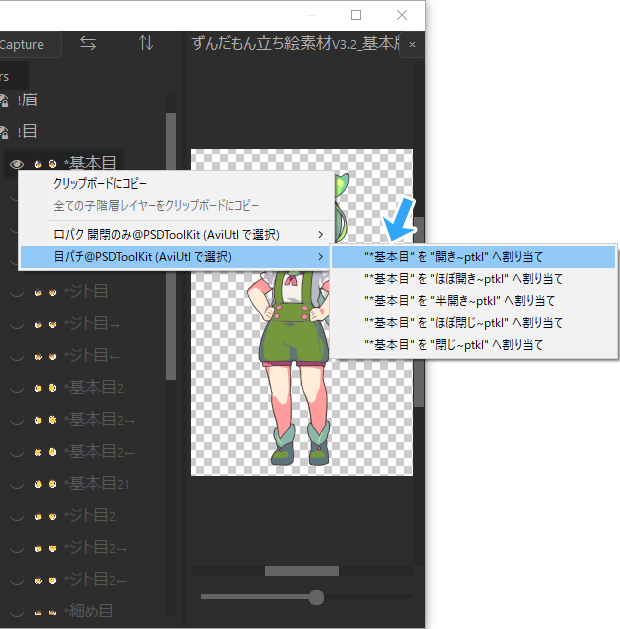The width and height of the screenshot is (620, 629).
Task: Click the zoom slider handle
Action: tap(316, 597)
